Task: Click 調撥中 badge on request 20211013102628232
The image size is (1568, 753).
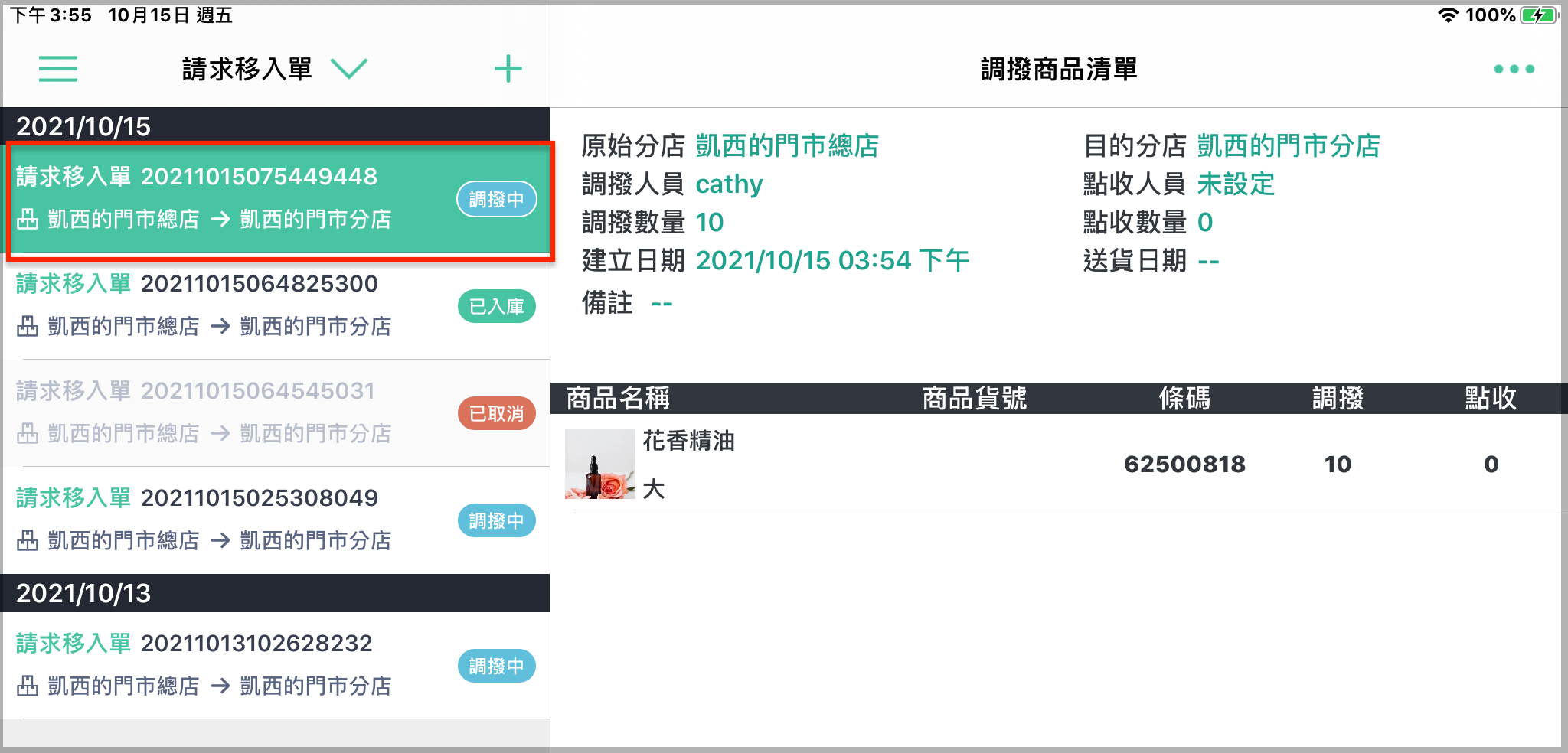Action: click(497, 666)
